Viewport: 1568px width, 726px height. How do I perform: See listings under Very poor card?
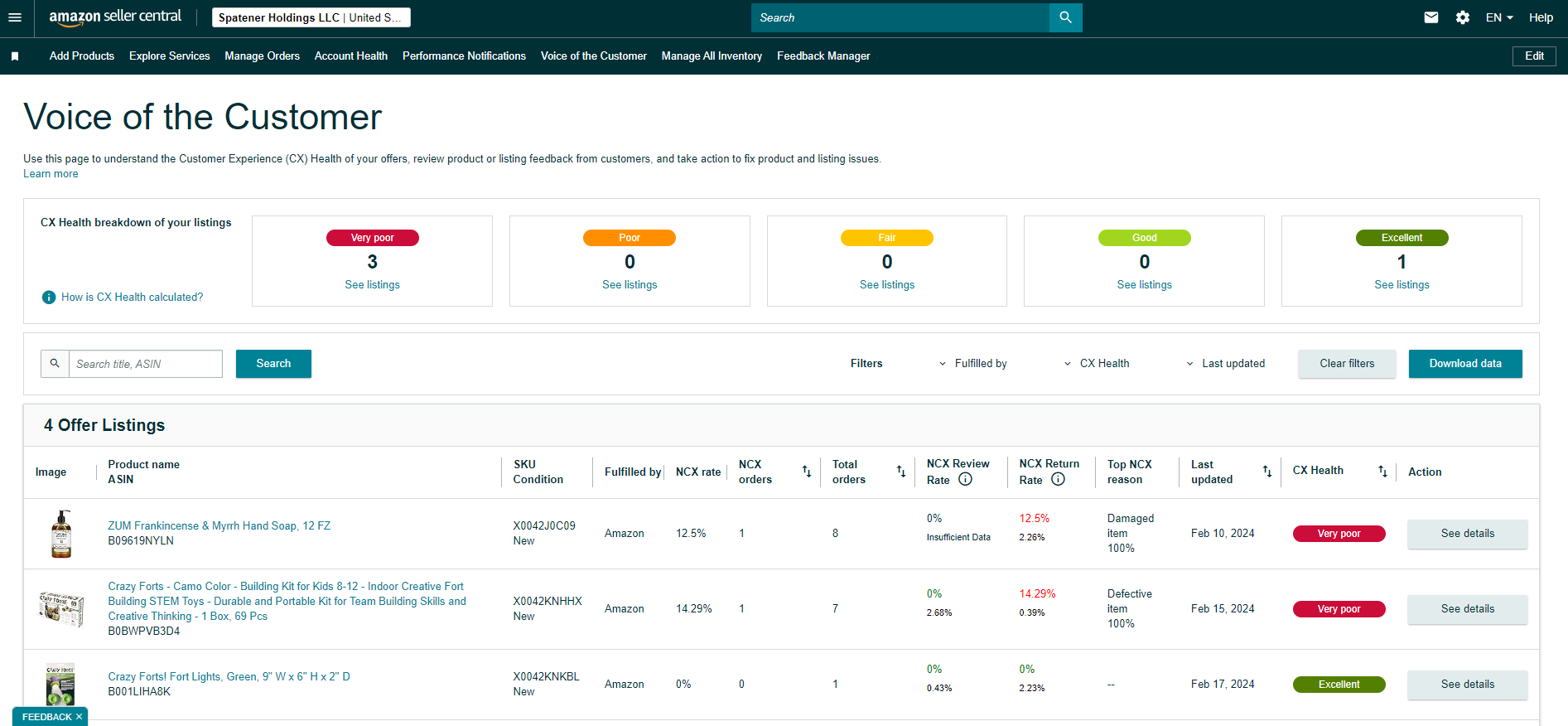(373, 285)
